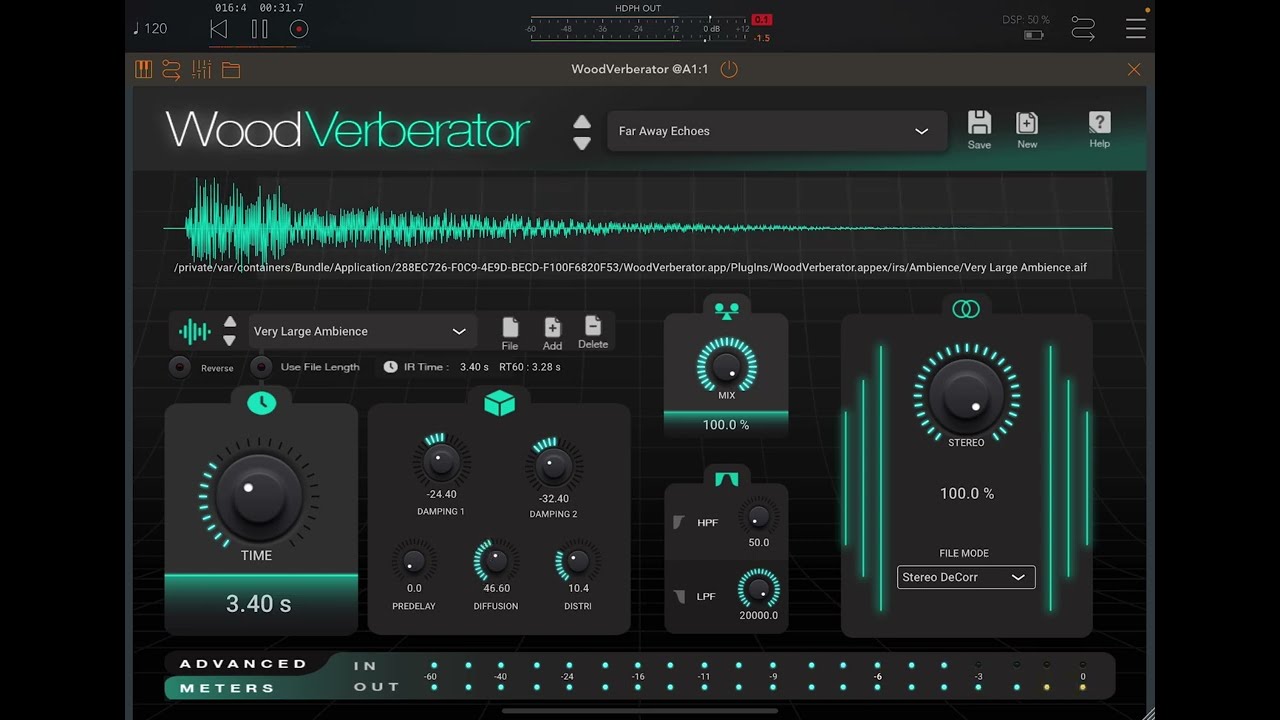Image resolution: width=1280 pixels, height=720 pixels.
Task: Load an IR with the File button
Action: tap(510, 333)
